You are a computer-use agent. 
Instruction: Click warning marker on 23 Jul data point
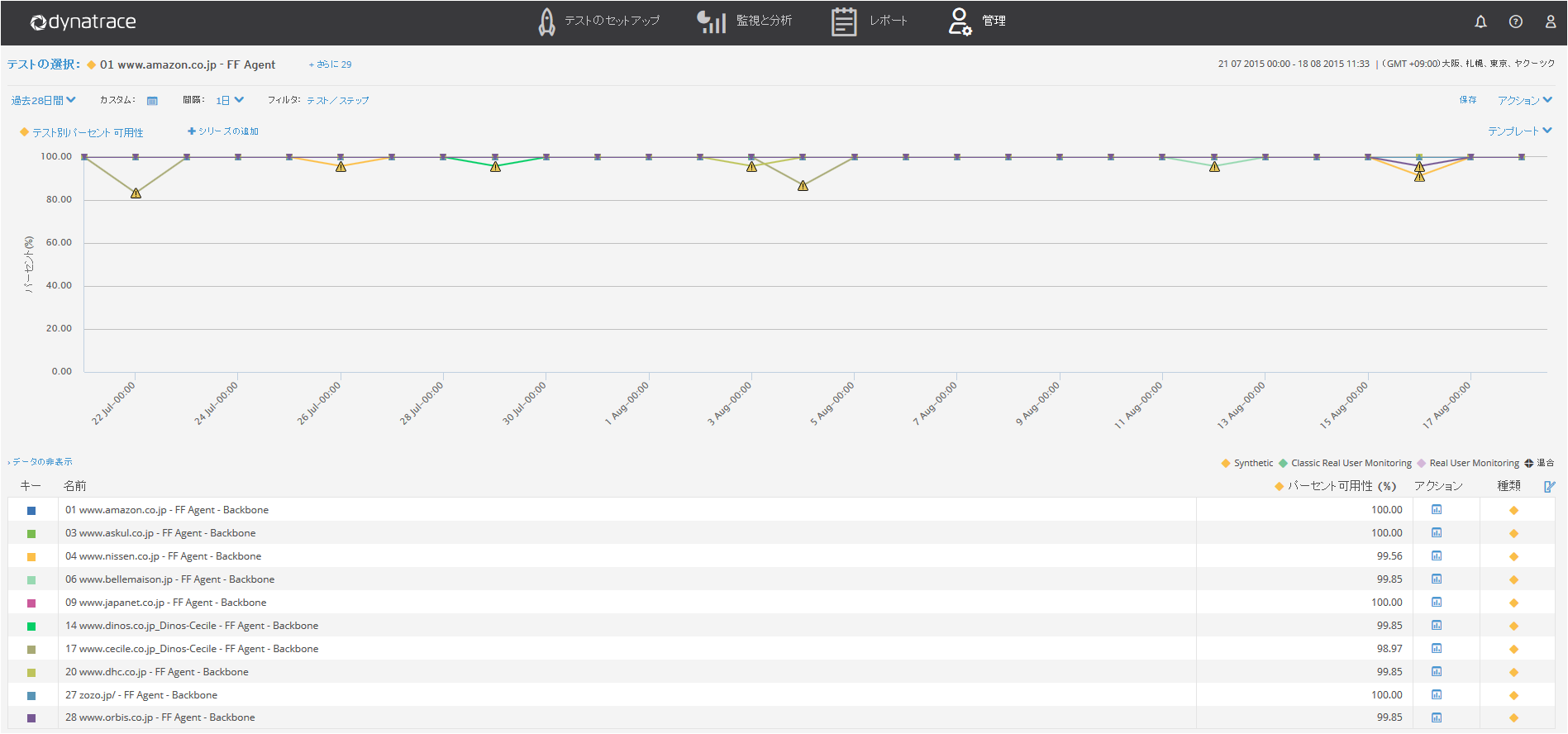pos(136,193)
